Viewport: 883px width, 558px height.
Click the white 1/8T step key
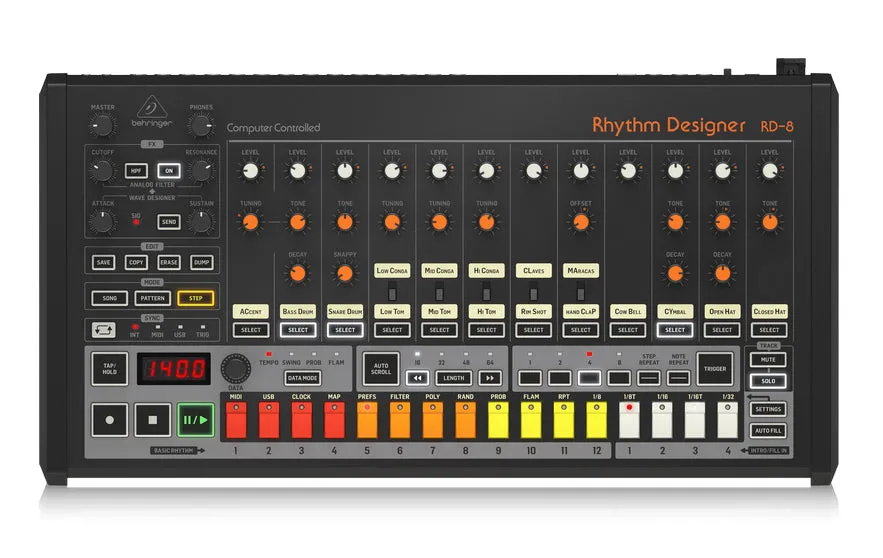[630, 419]
